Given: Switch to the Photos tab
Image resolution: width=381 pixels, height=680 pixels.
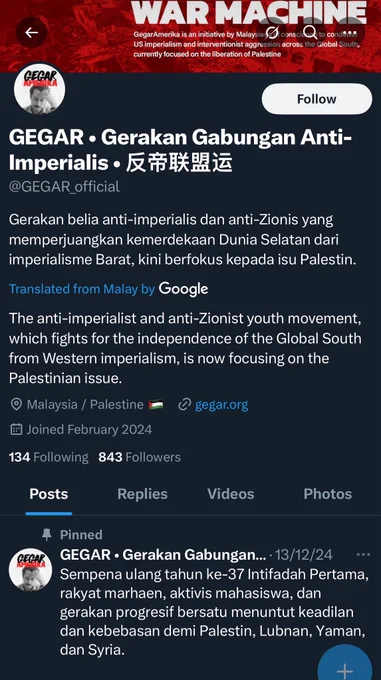Looking at the screenshot, I should coord(328,494).
